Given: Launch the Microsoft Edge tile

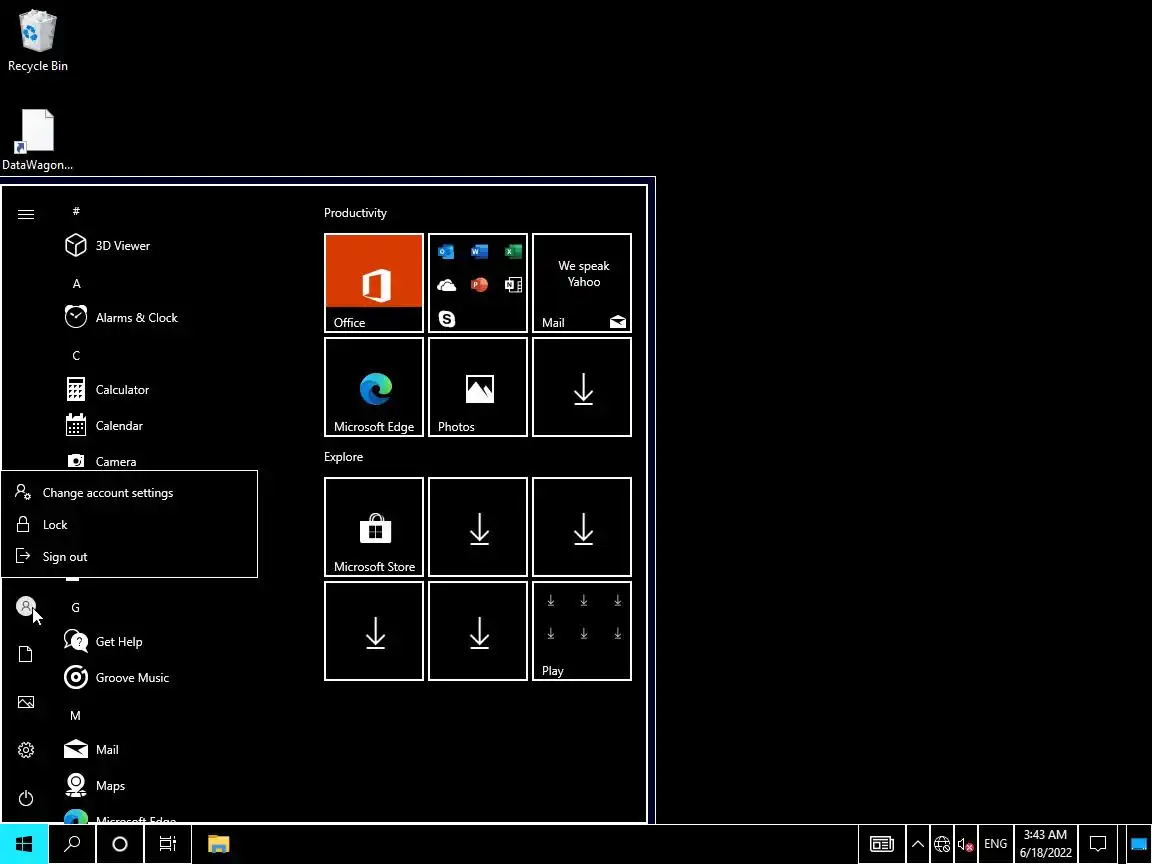Looking at the screenshot, I should [374, 387].
